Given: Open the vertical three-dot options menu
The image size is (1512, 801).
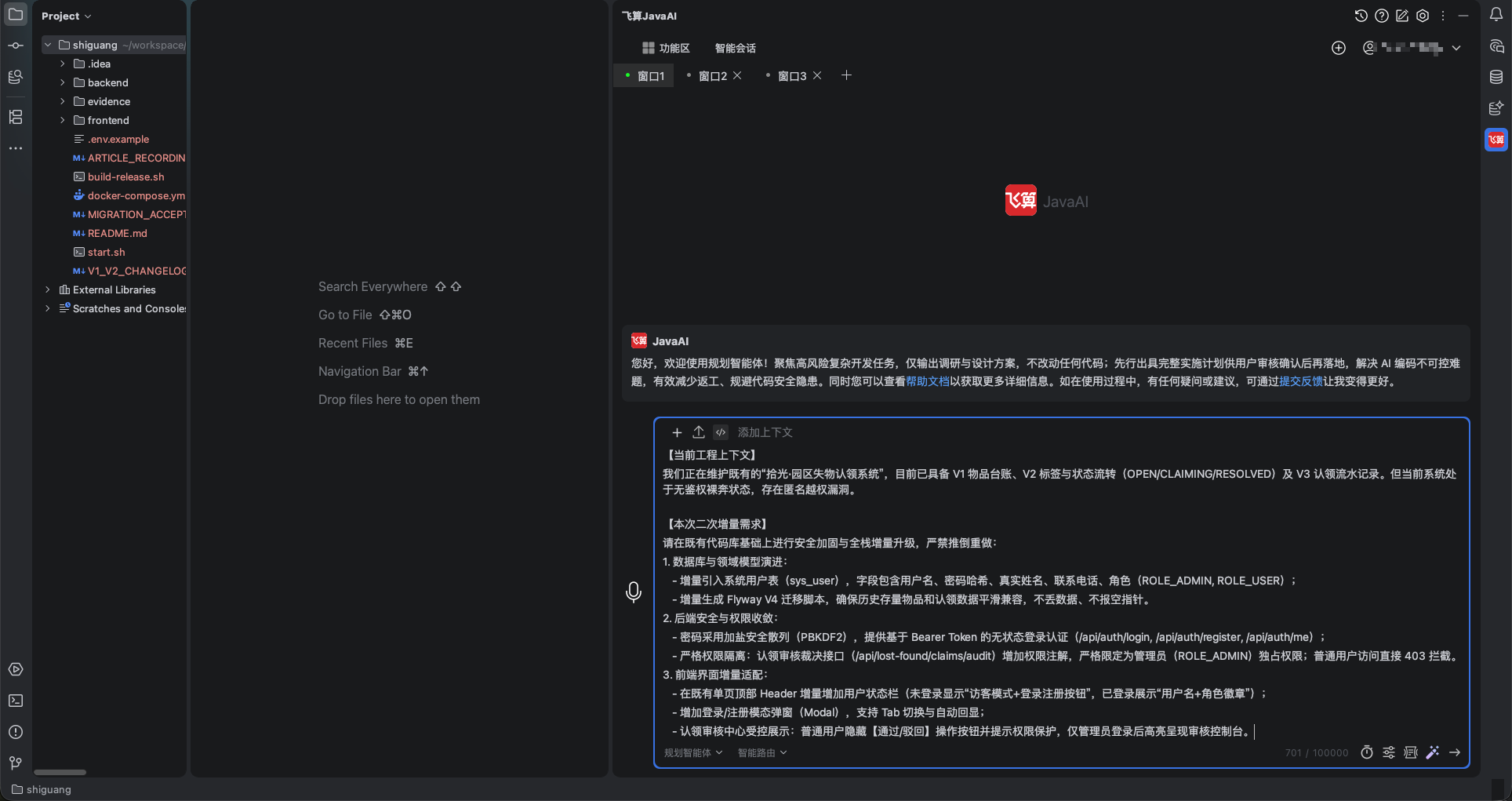Looking at the screenshot, I should [x=1443, y=16].
